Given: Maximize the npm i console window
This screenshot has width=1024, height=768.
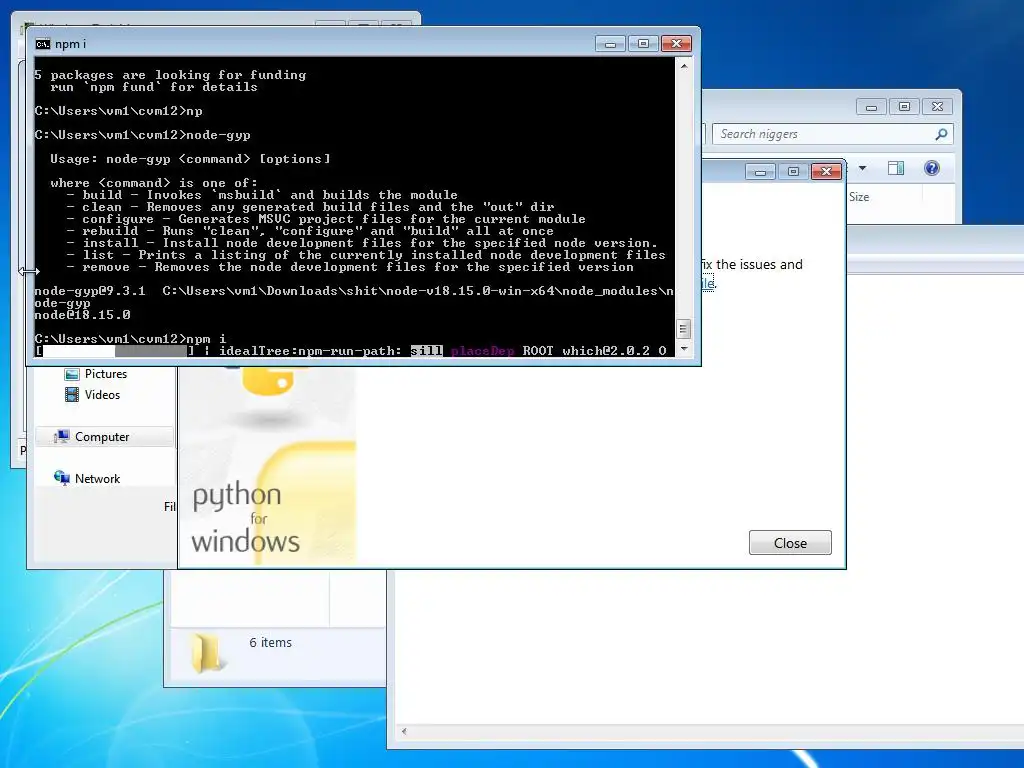Looking at the screenshot, I should (643, 44).
